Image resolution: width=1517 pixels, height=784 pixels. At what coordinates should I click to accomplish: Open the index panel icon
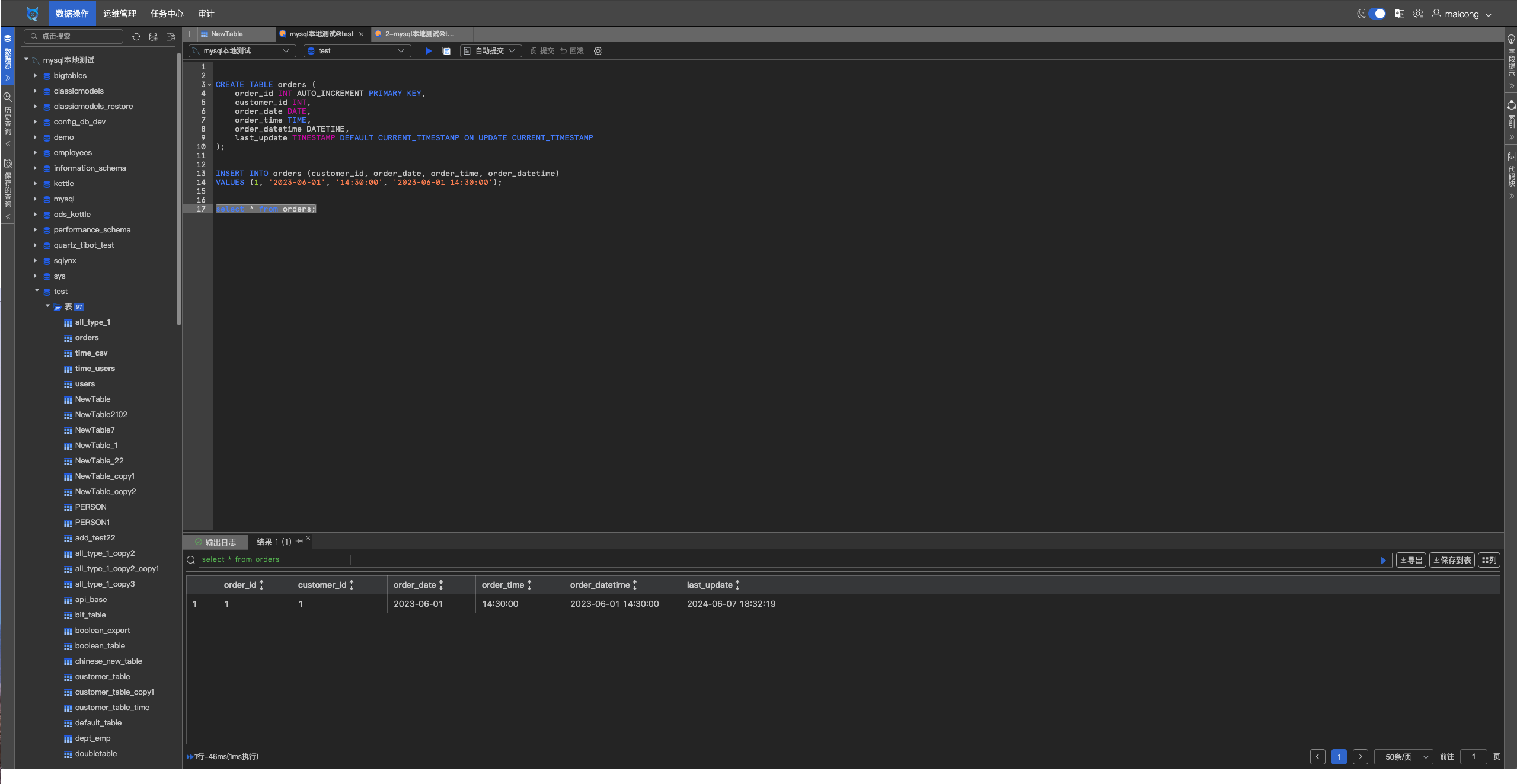coord(1511,105)
